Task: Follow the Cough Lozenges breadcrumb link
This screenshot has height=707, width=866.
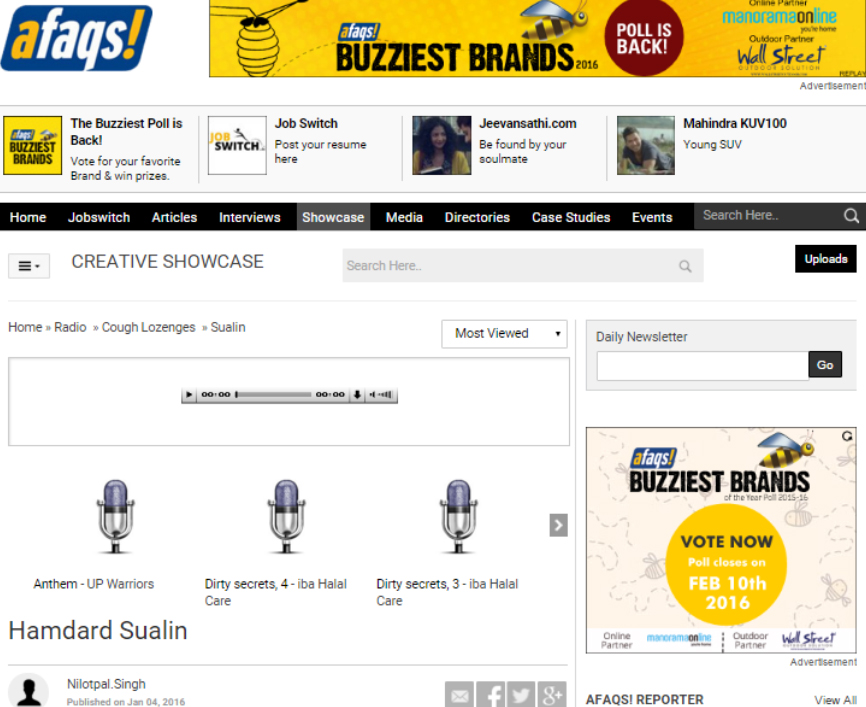Action: tap(149, 327)
